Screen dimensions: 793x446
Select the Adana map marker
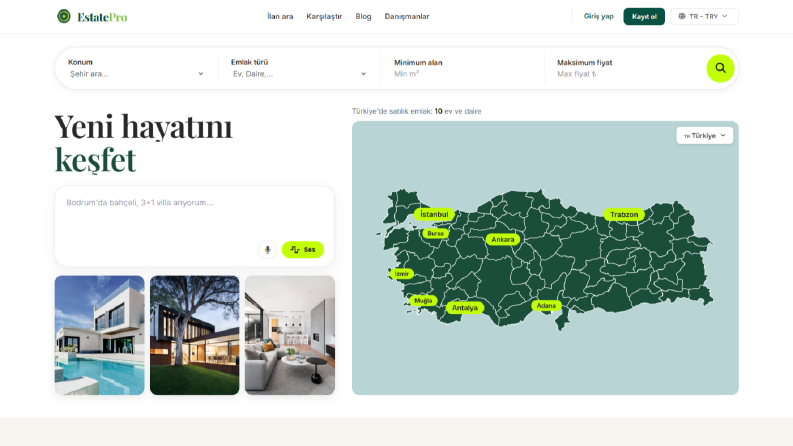(546, 306)
